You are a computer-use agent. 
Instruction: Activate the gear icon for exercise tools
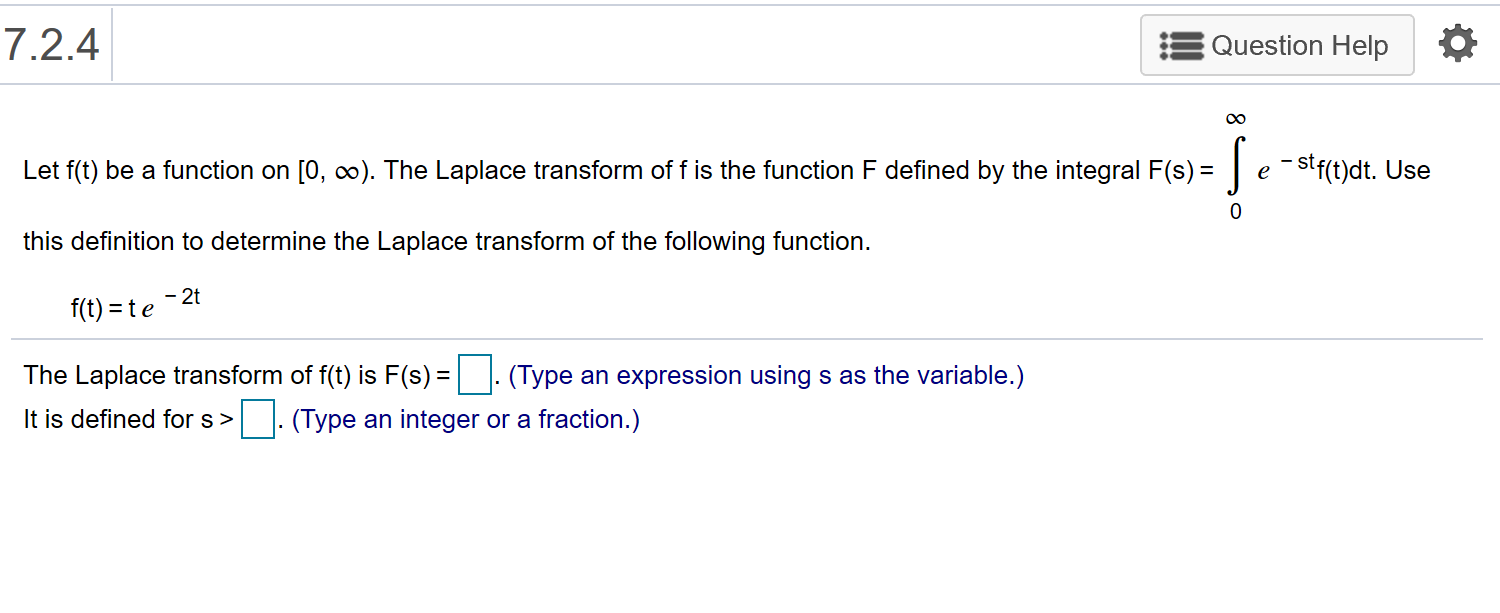click(1457, 43)
